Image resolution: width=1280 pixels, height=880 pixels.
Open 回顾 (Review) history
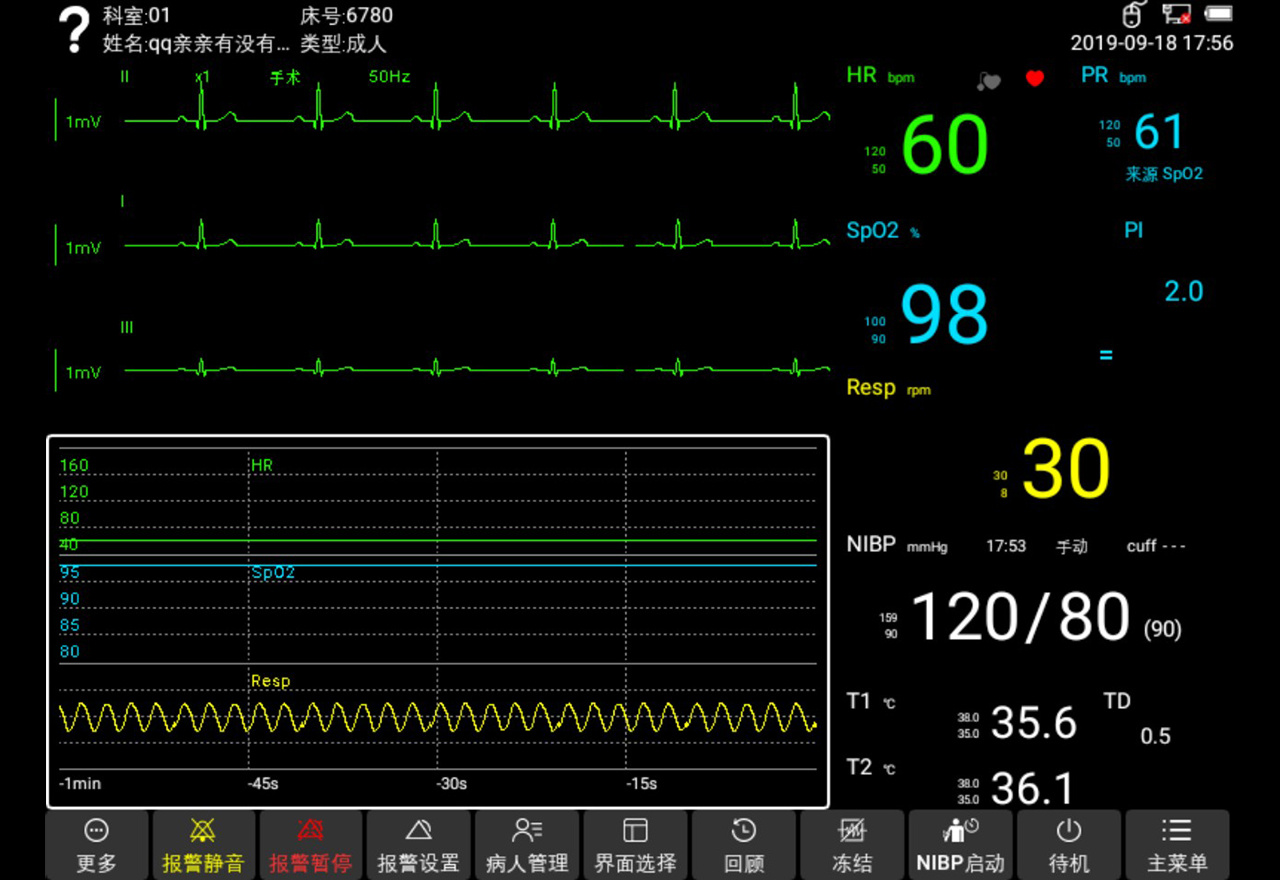pos(743,845)
